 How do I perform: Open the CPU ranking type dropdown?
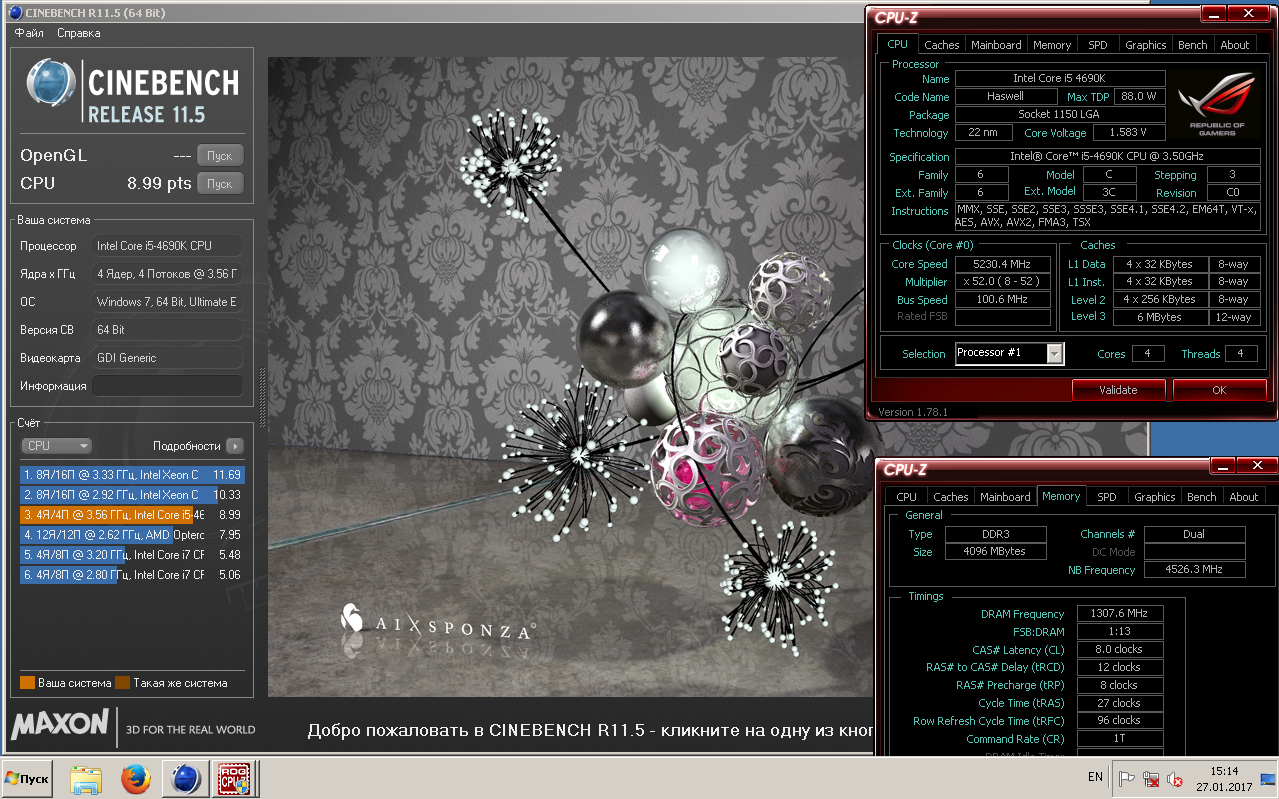(56, 446)
